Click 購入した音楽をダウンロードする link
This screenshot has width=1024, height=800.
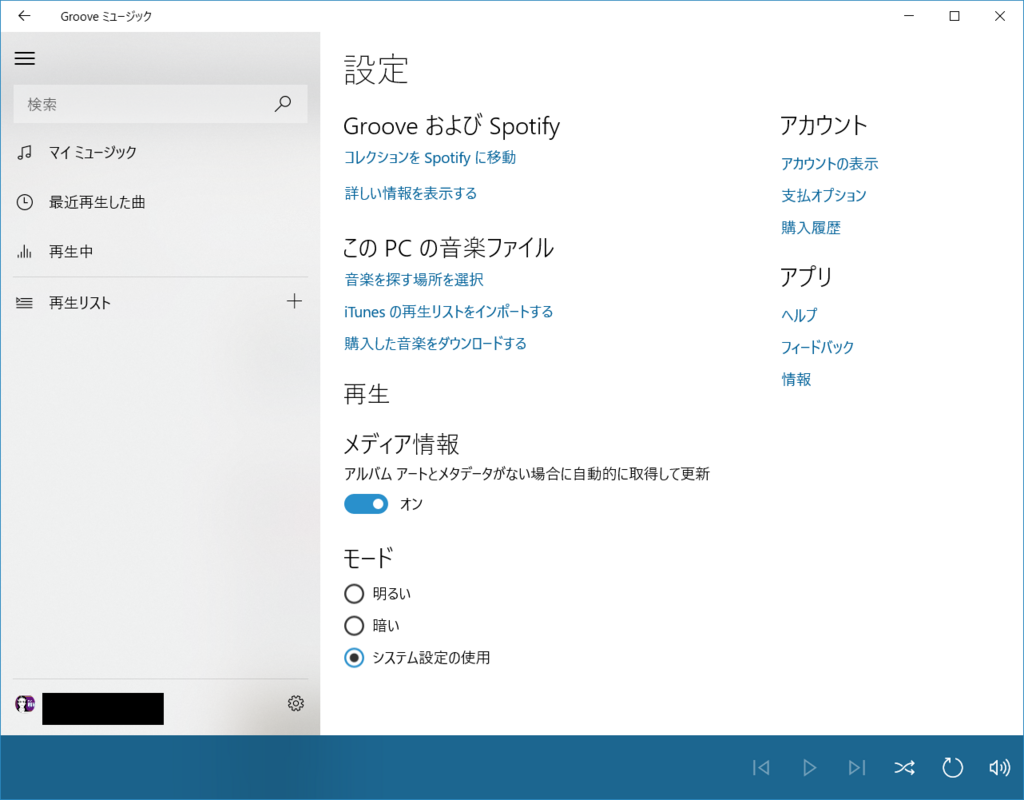[436, 344]
